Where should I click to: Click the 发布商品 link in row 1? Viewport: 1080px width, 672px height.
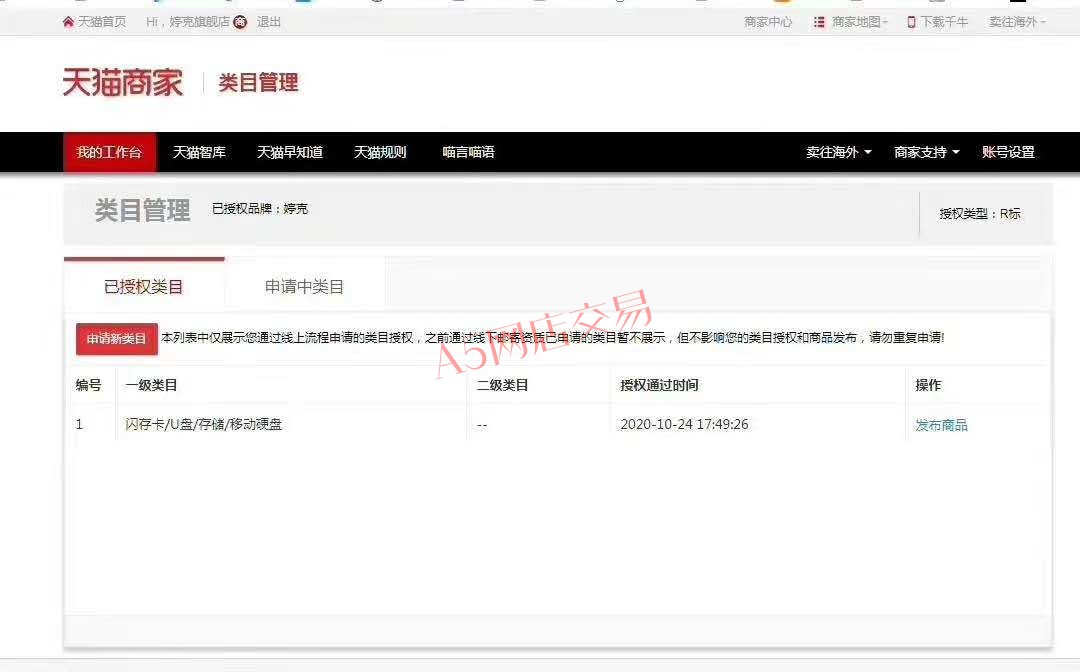tap(941, 426)
